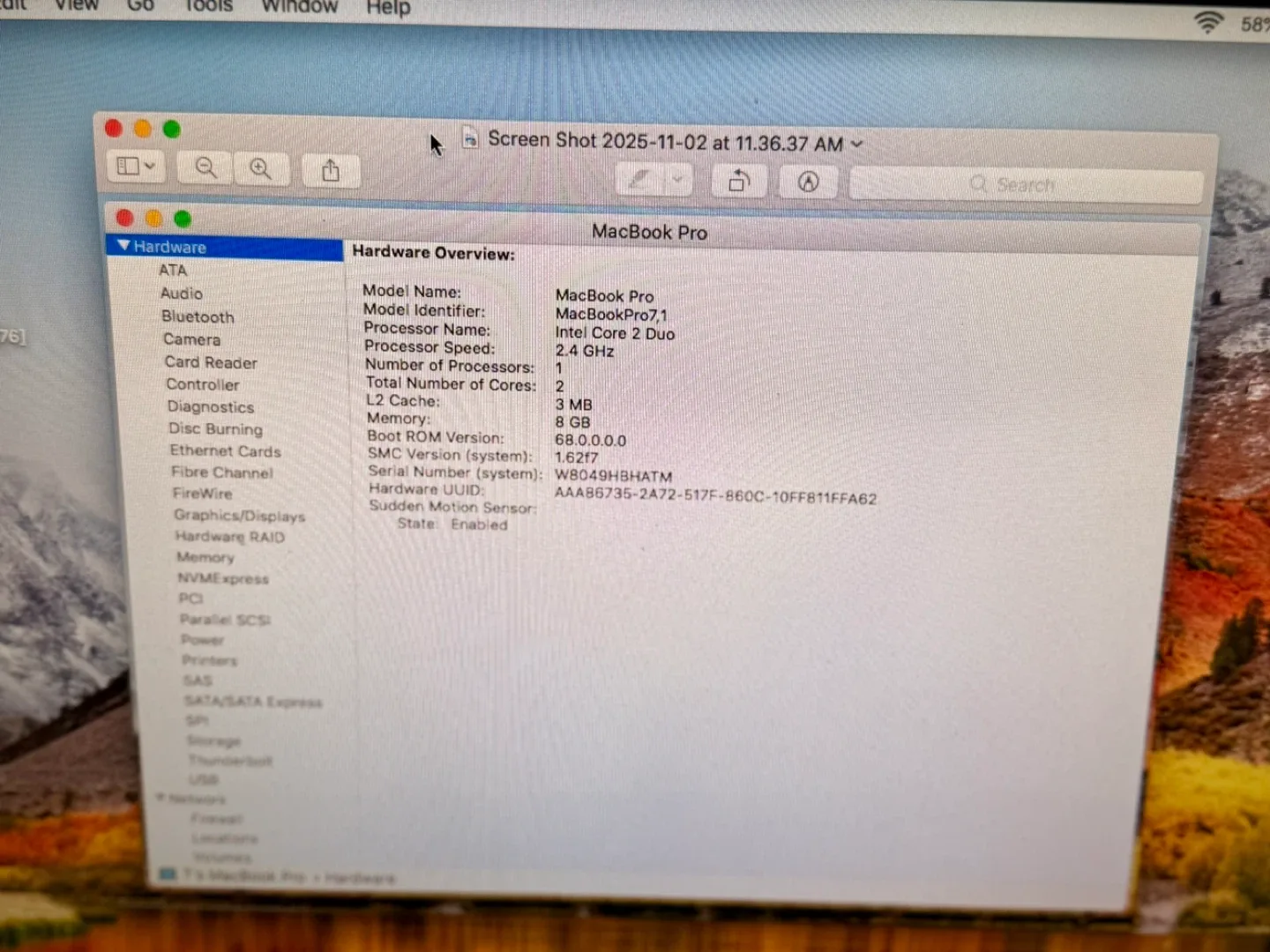This screenshot has height=952, width=1270.
Task: Select Memory in the Hardware list
Action: [205, 557]
